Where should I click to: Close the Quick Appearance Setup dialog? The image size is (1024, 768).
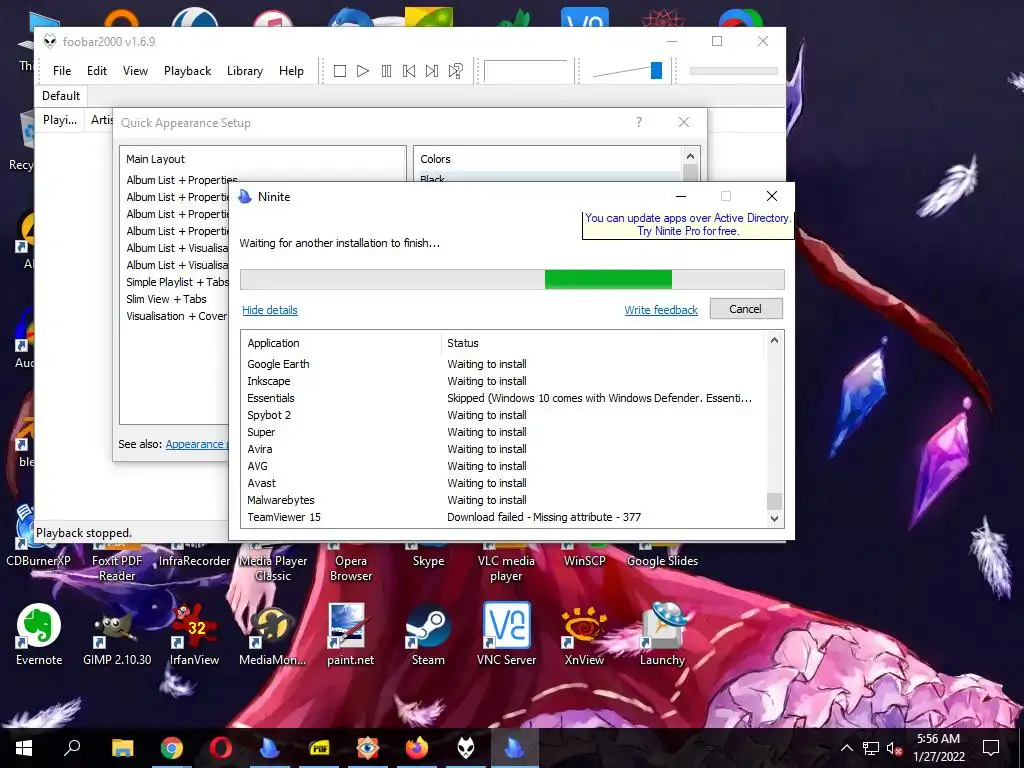tap(684, 122)
